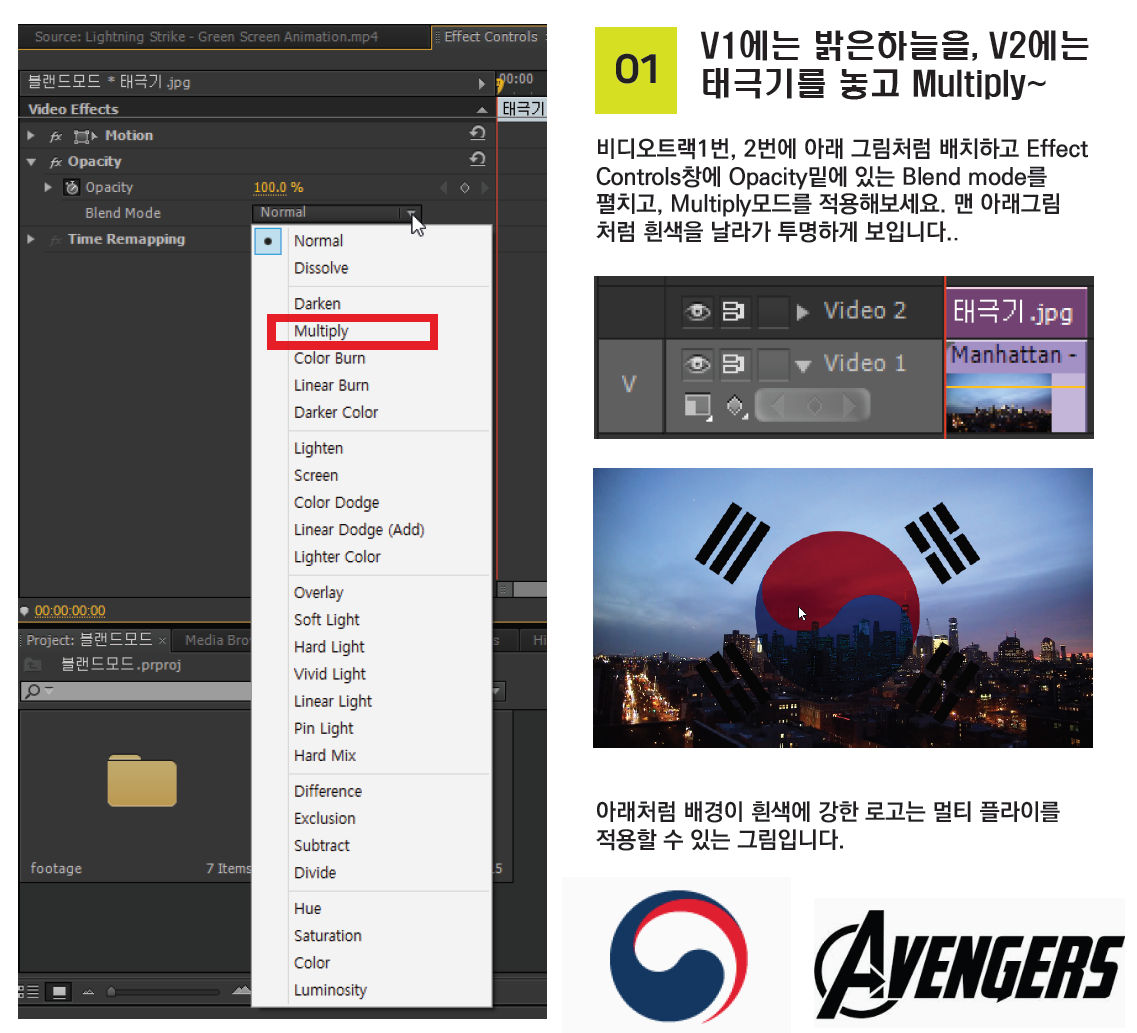The width and height of the screenshot is (1137, 1033).
Task: Toggle Video 1 track visibility eye
Action: pos(698,363)
